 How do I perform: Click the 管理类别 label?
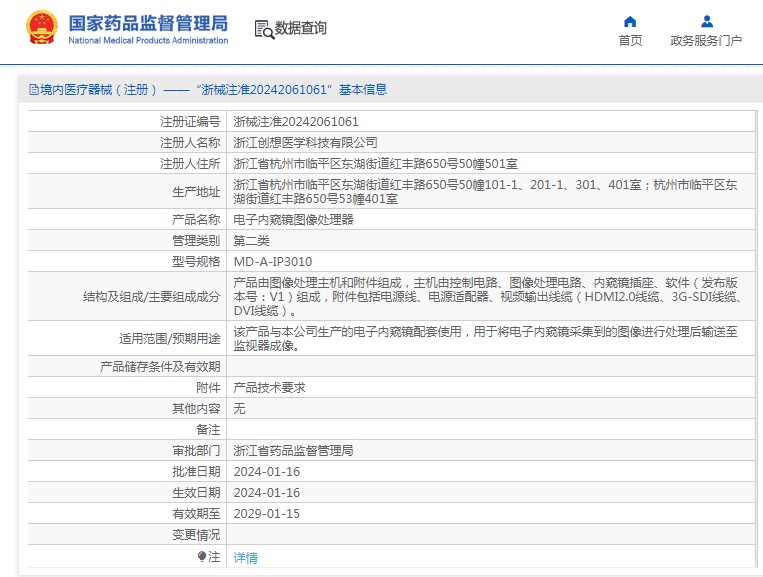point(196,241)
